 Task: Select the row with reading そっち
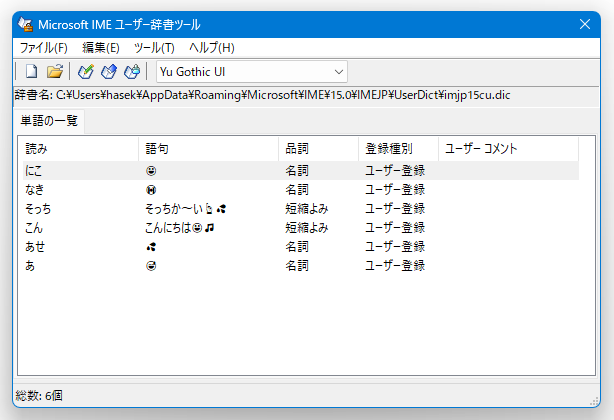301,209
